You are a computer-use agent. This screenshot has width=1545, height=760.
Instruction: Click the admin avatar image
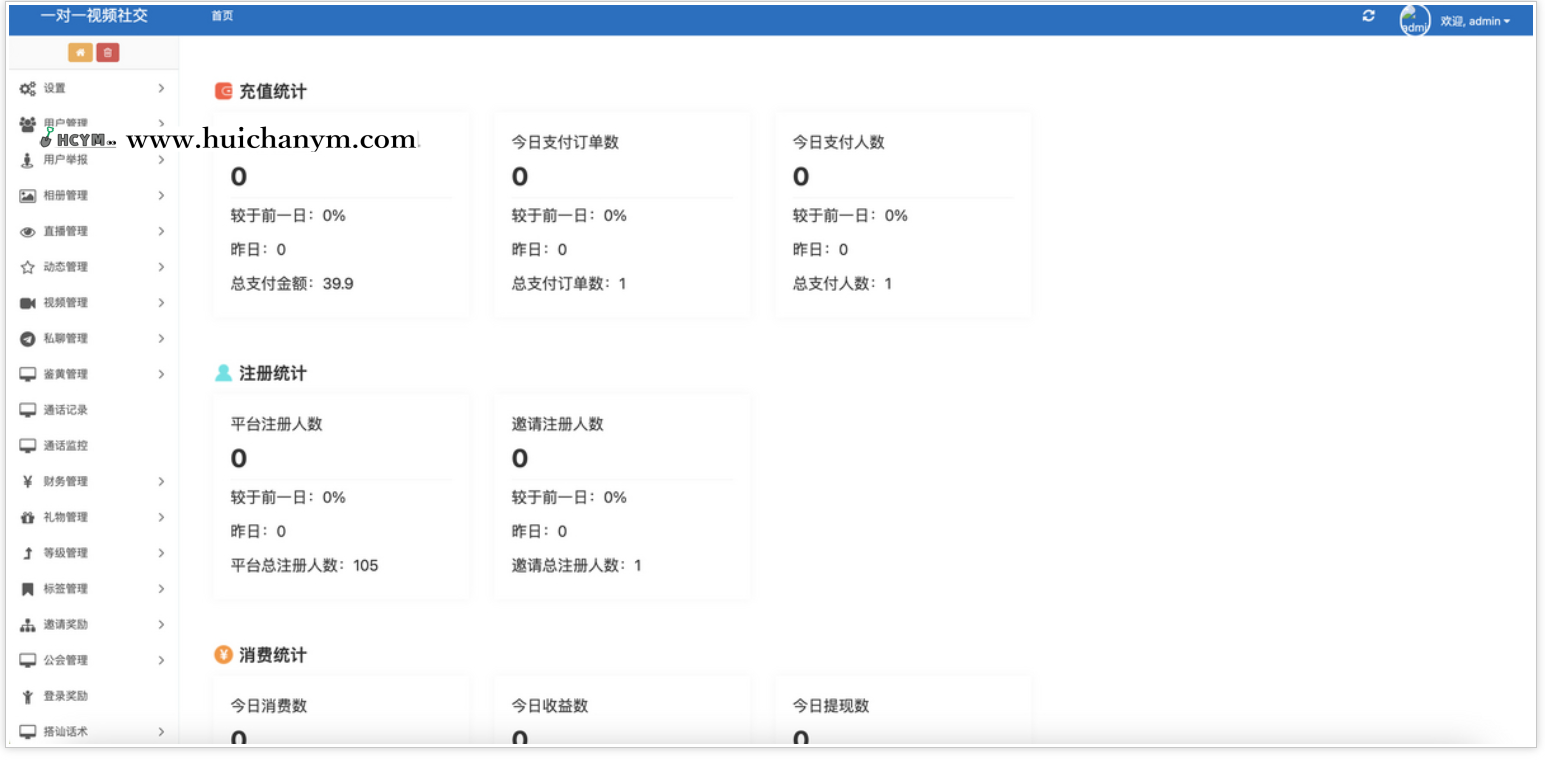[1414, 18]
